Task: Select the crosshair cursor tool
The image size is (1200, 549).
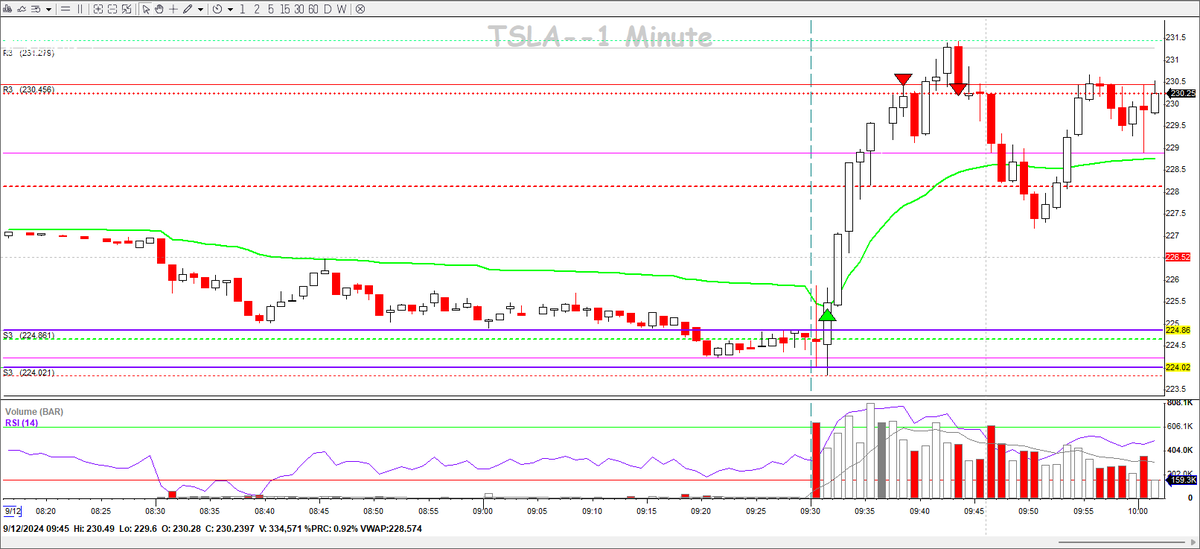Action: [x=173, y=9]
